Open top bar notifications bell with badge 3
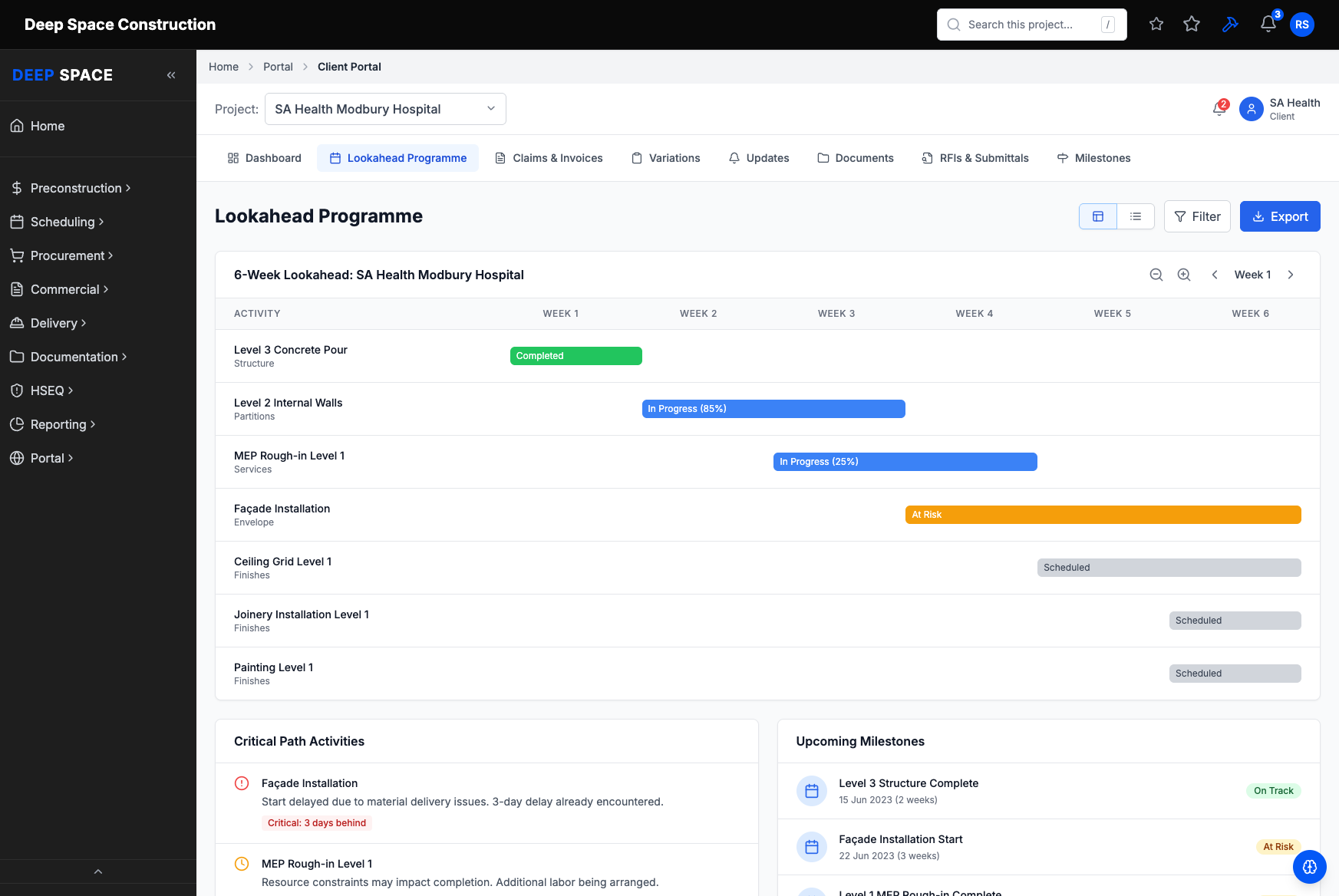1339x896 pixels. tap(1268, 24)
